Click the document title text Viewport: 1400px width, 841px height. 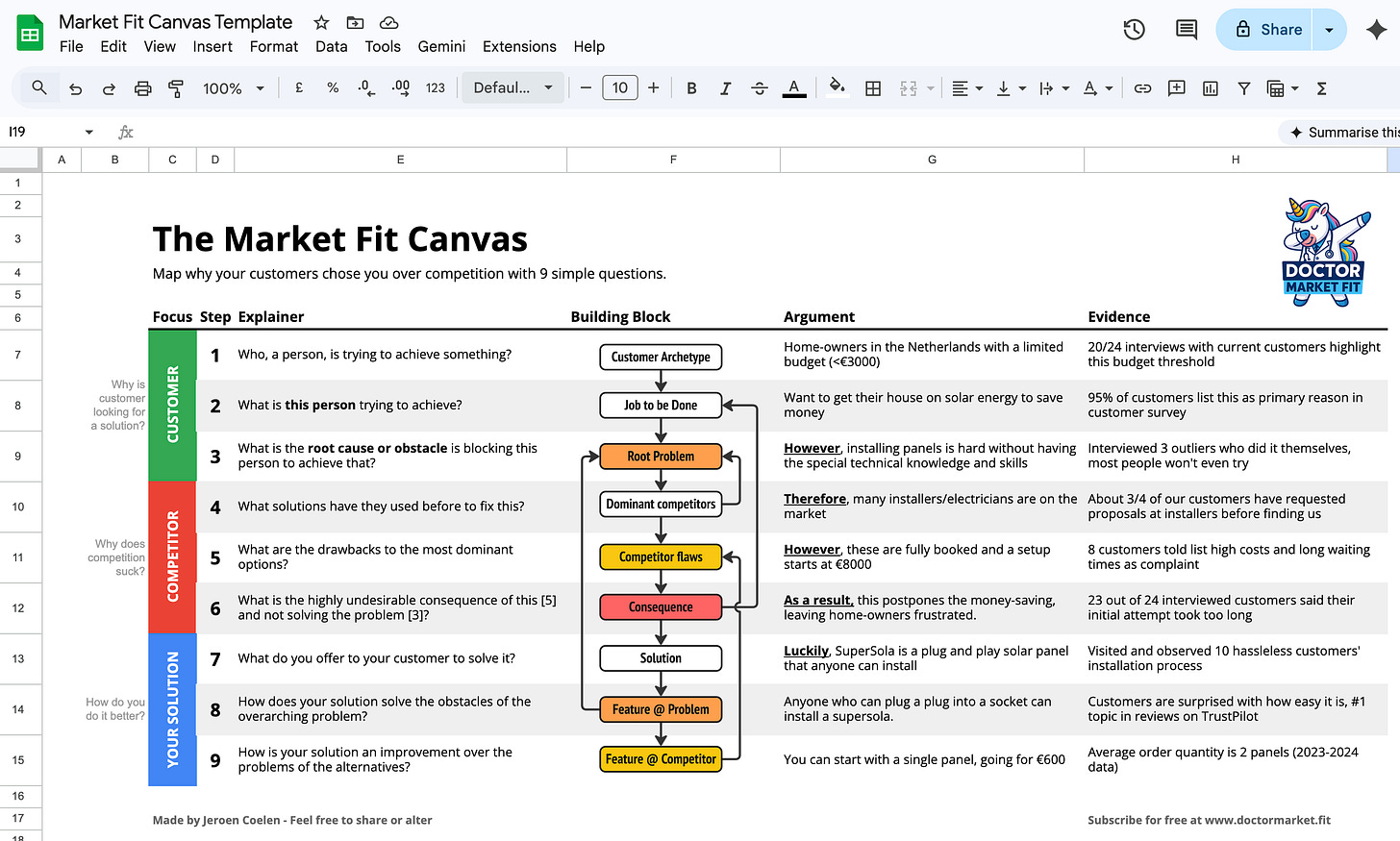pyautogui.click(x=175, y=22)
